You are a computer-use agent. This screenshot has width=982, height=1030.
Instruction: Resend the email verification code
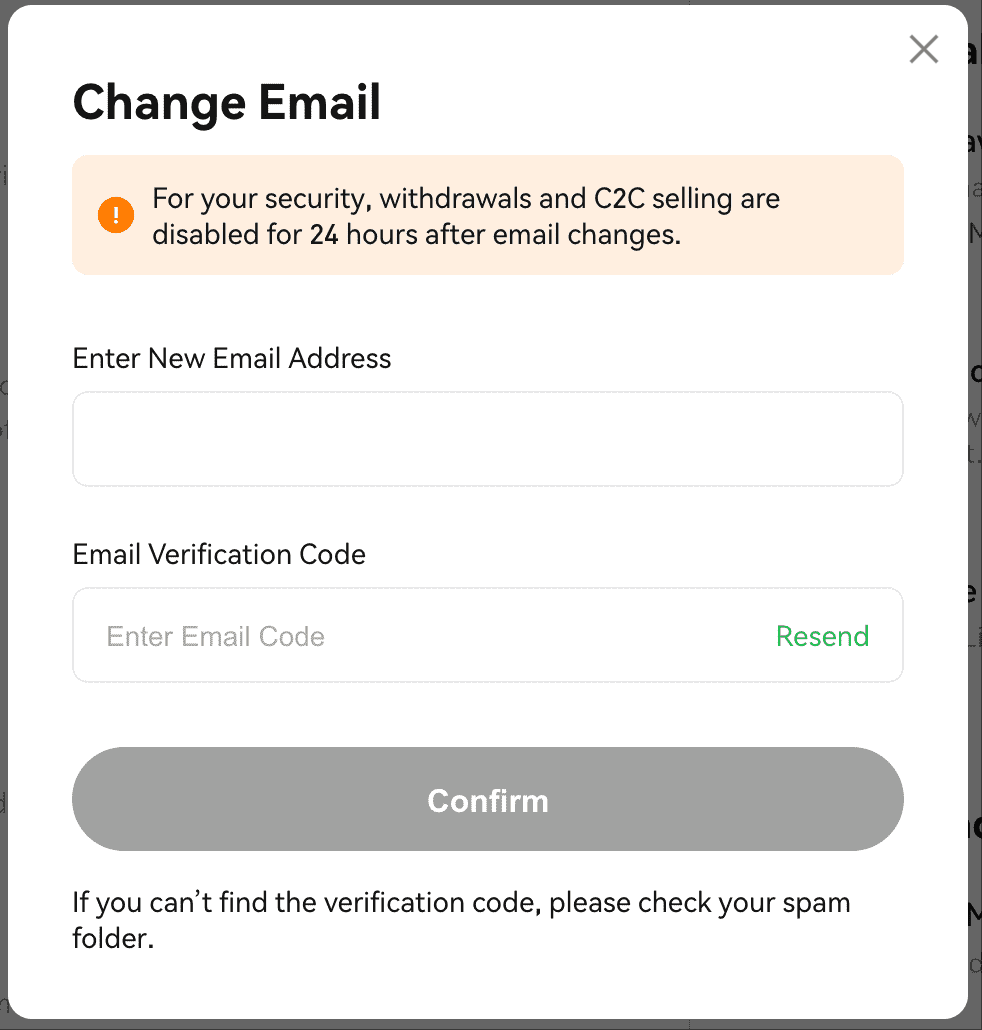822,636
